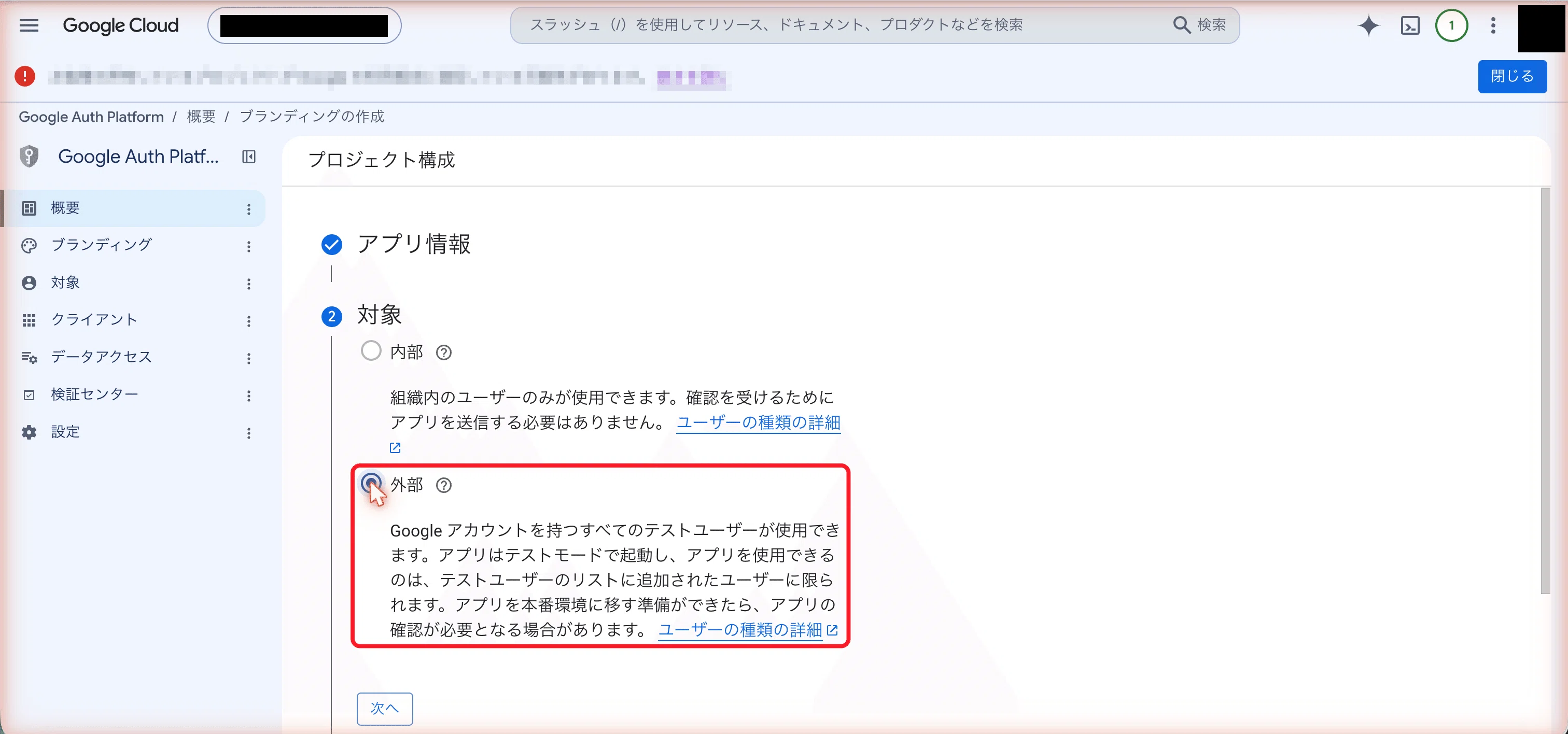The image size is (1568, 734).
Task: Click the データアクセス list-settings icon
Action: pyautogui.click(x=29, y=357)
